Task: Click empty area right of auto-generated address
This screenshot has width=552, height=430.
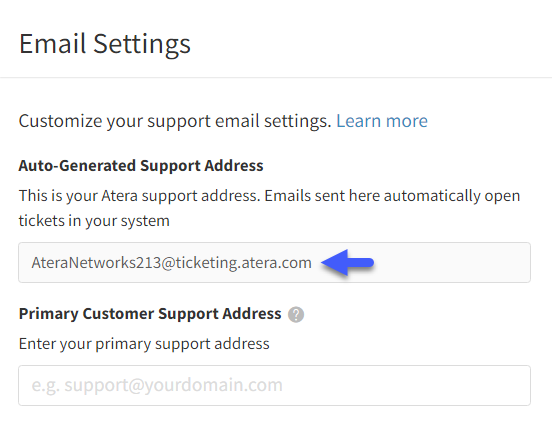Action: pos(452,262)
